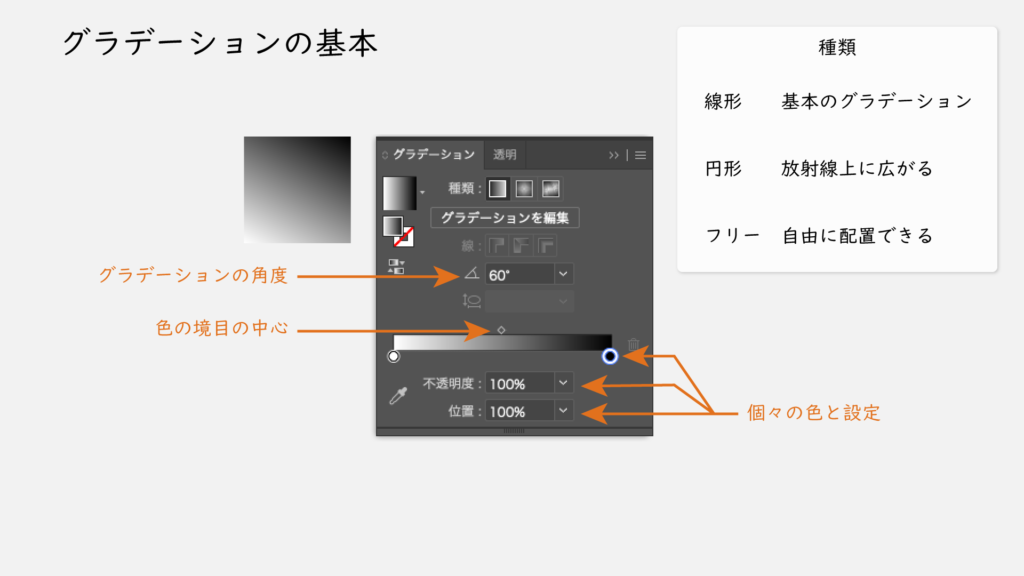Click the trash icon to delete stop

(x=633, y=344)
